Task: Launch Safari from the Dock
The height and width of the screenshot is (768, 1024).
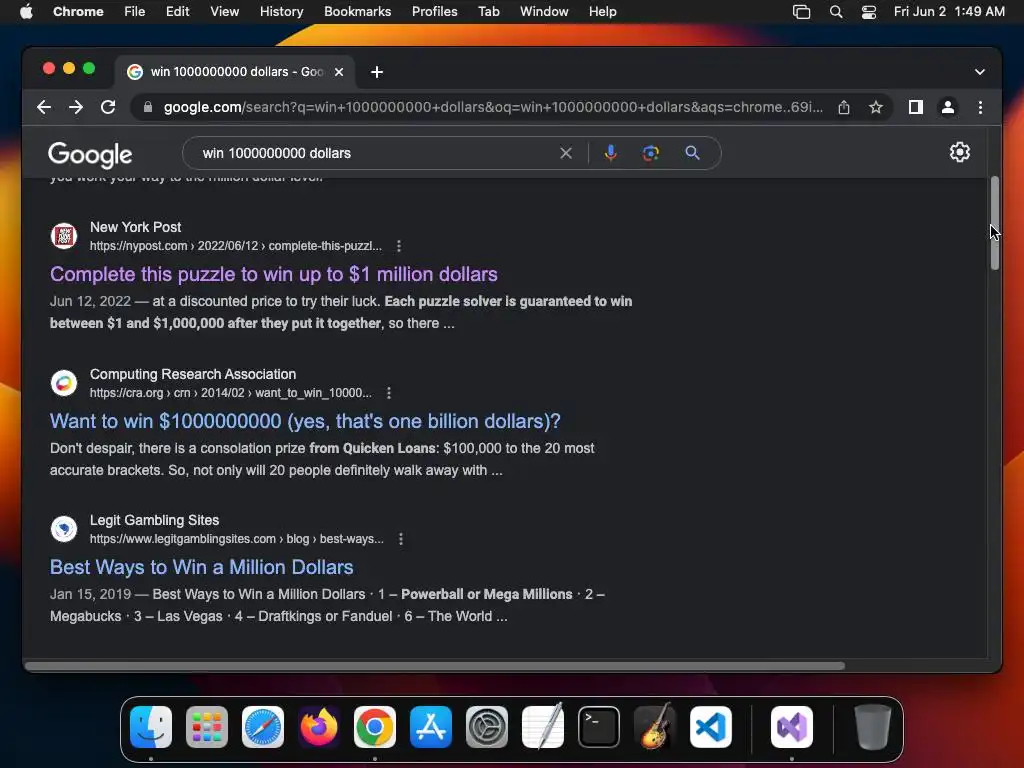Action: [263, 727]
